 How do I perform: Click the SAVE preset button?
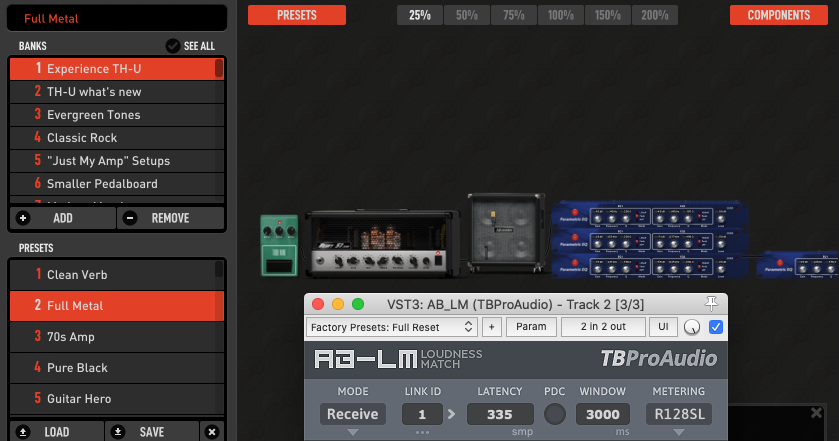click(152, 432)
